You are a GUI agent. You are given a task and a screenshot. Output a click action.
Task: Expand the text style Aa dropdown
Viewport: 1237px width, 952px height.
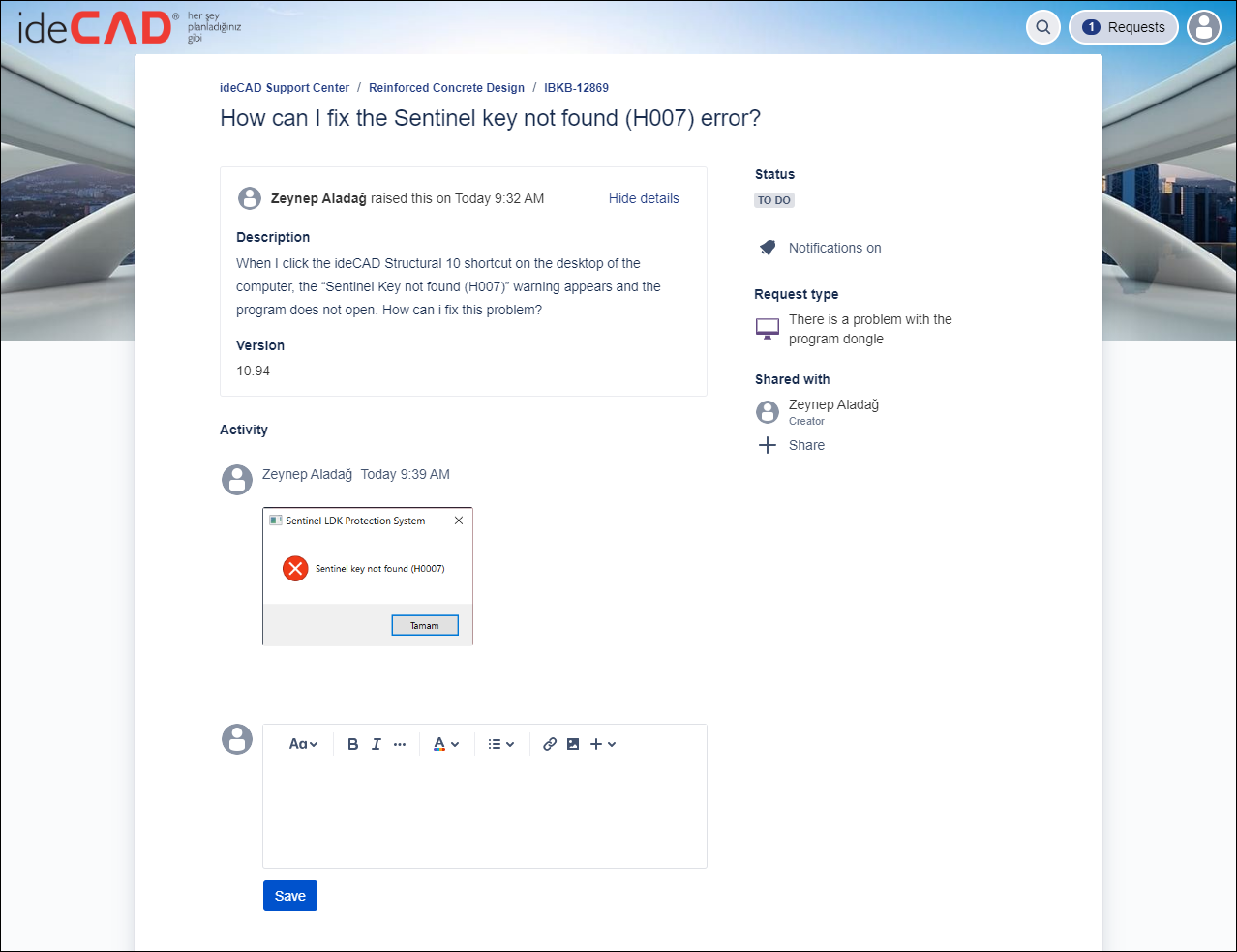[303, 744]
